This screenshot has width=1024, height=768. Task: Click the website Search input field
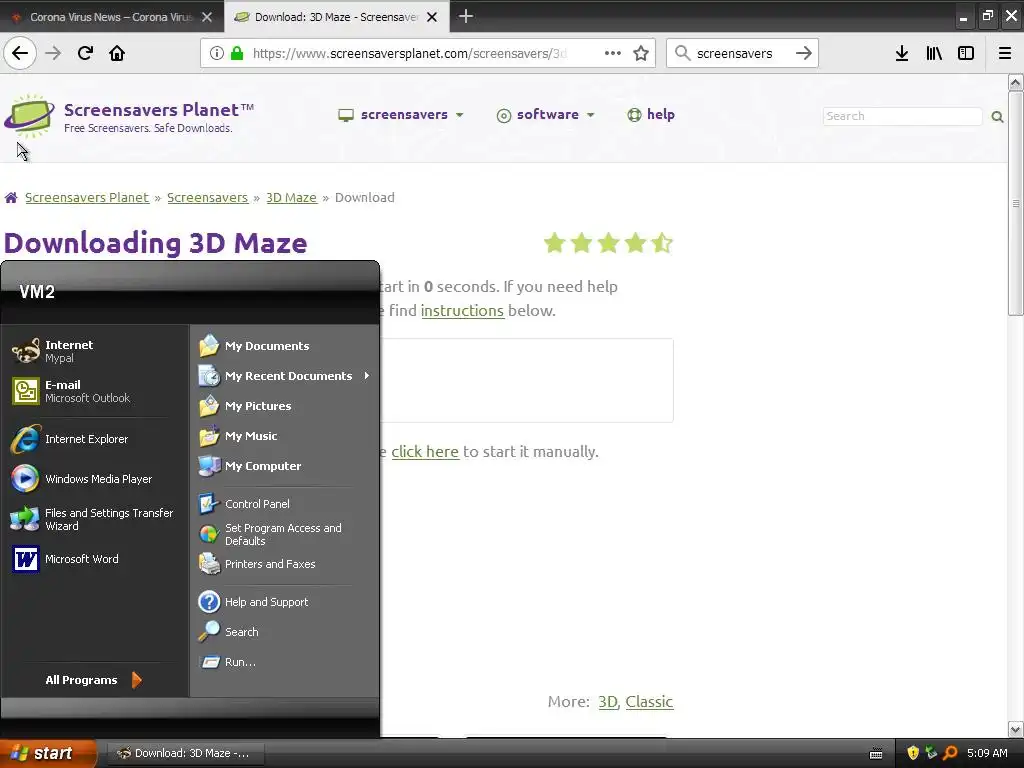coord(903,116)
